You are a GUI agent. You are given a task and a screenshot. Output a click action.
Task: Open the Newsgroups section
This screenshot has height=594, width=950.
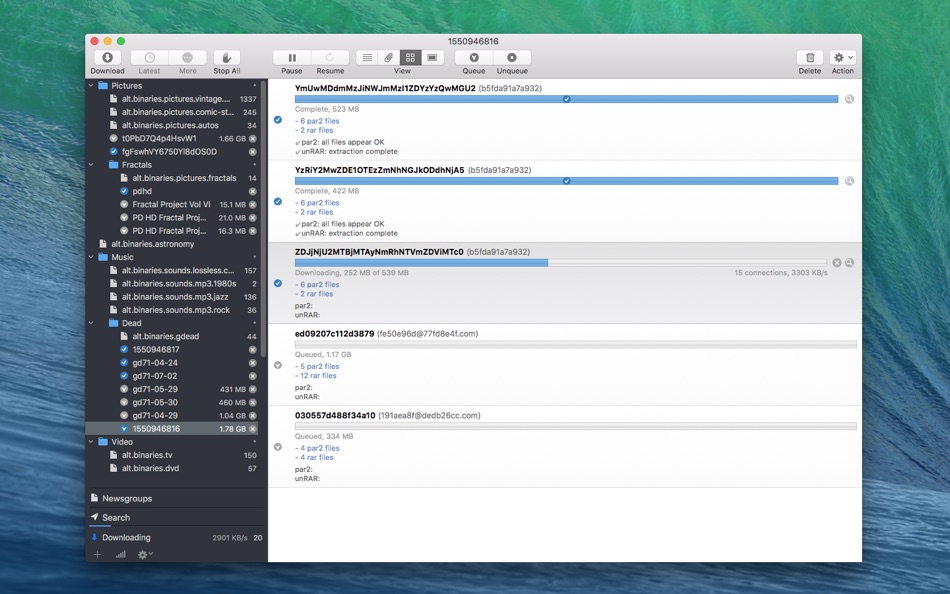[127, 498]
